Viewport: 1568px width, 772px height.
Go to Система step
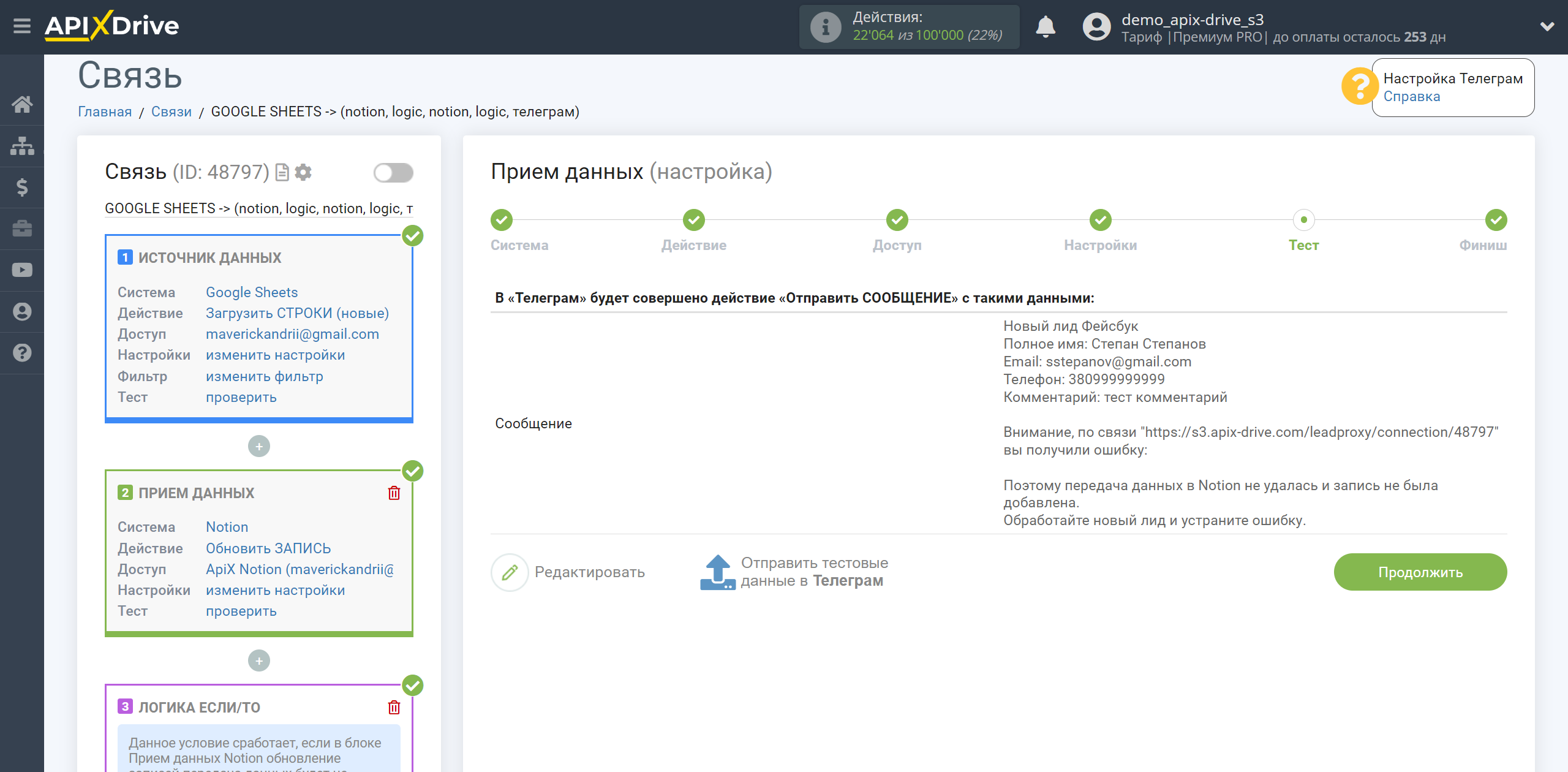point(502,220)
